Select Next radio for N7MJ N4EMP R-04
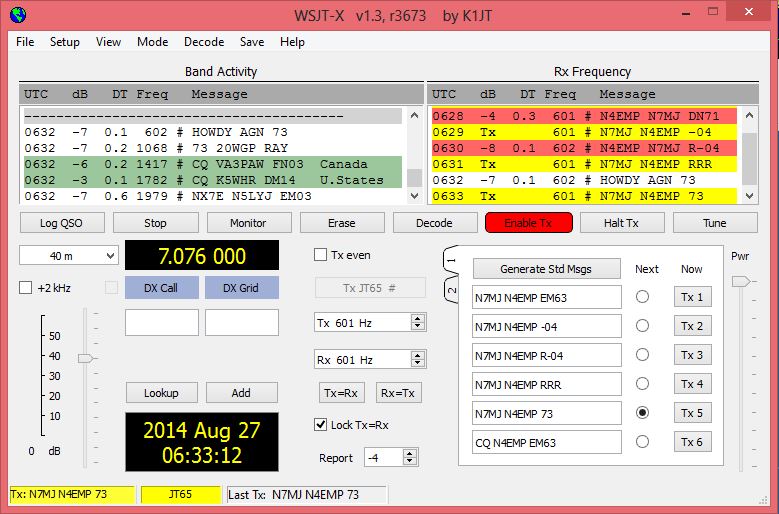The image size is (779, 514). click(642, 355)
